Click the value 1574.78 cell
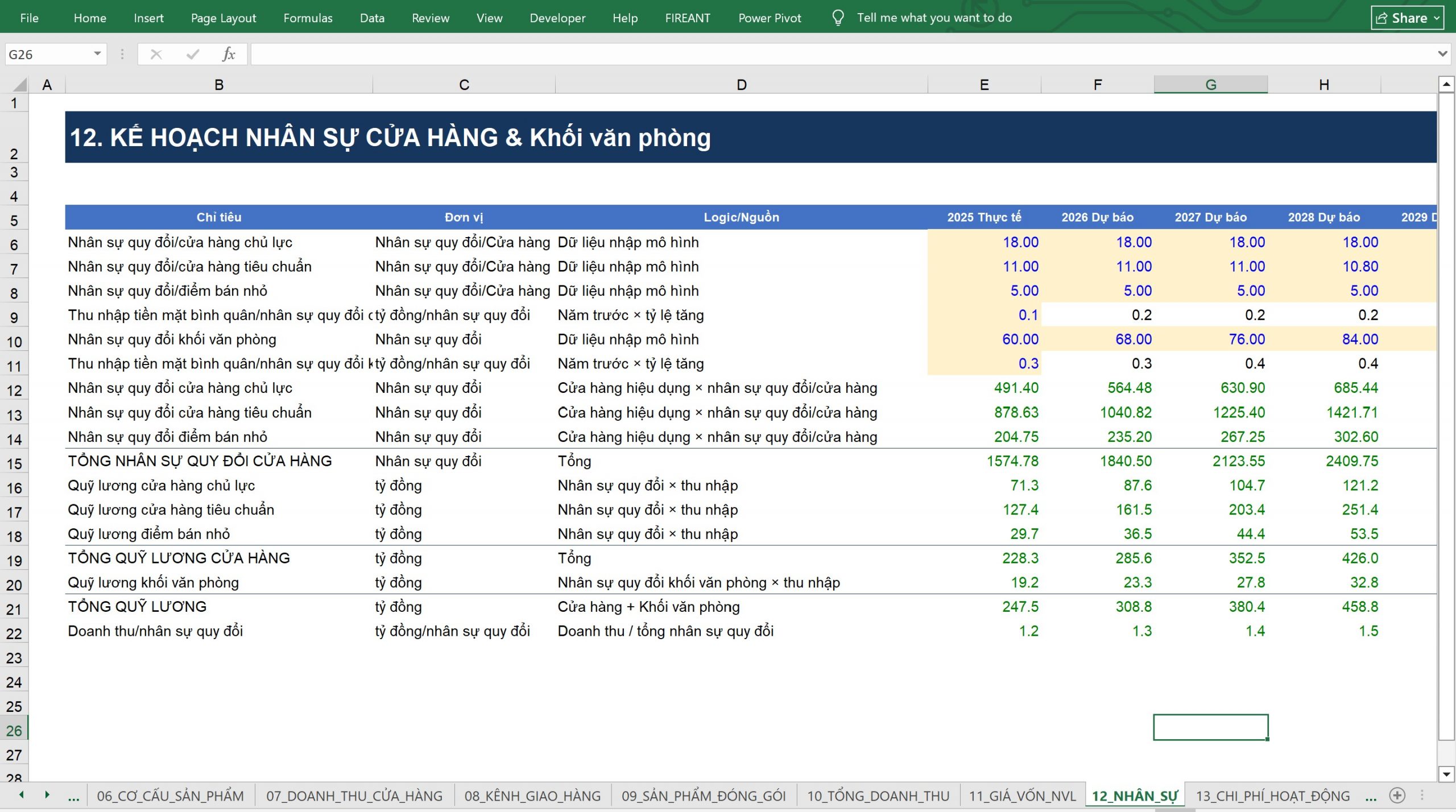Viewport: 1456px width, 812px height. [x=985, y=461]
